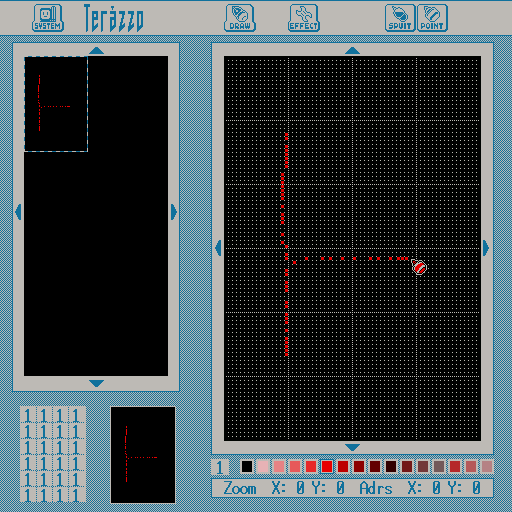Screen dimensions: 512x512
Task: Click the zoom editor left arrow
Action: (218, 248)
